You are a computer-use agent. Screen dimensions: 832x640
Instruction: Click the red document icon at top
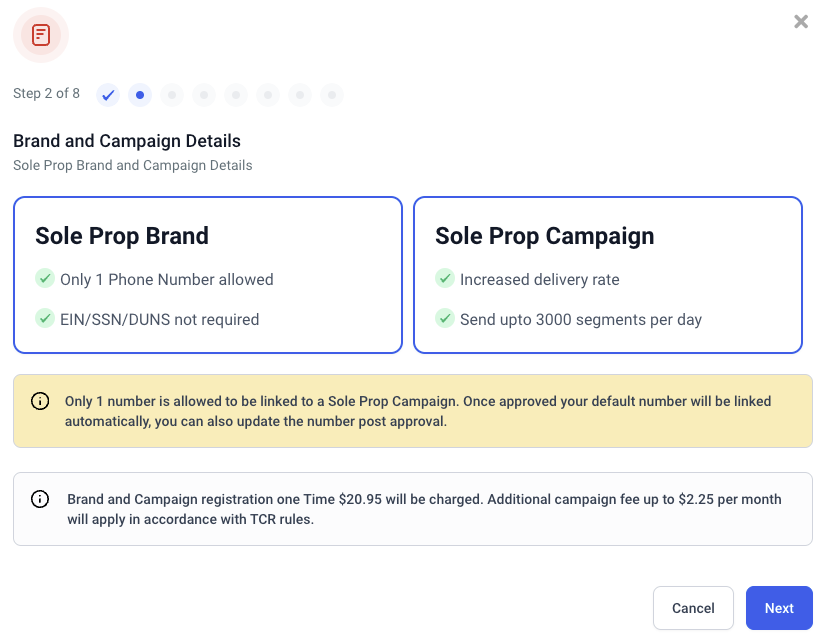[x=41, y=35]
